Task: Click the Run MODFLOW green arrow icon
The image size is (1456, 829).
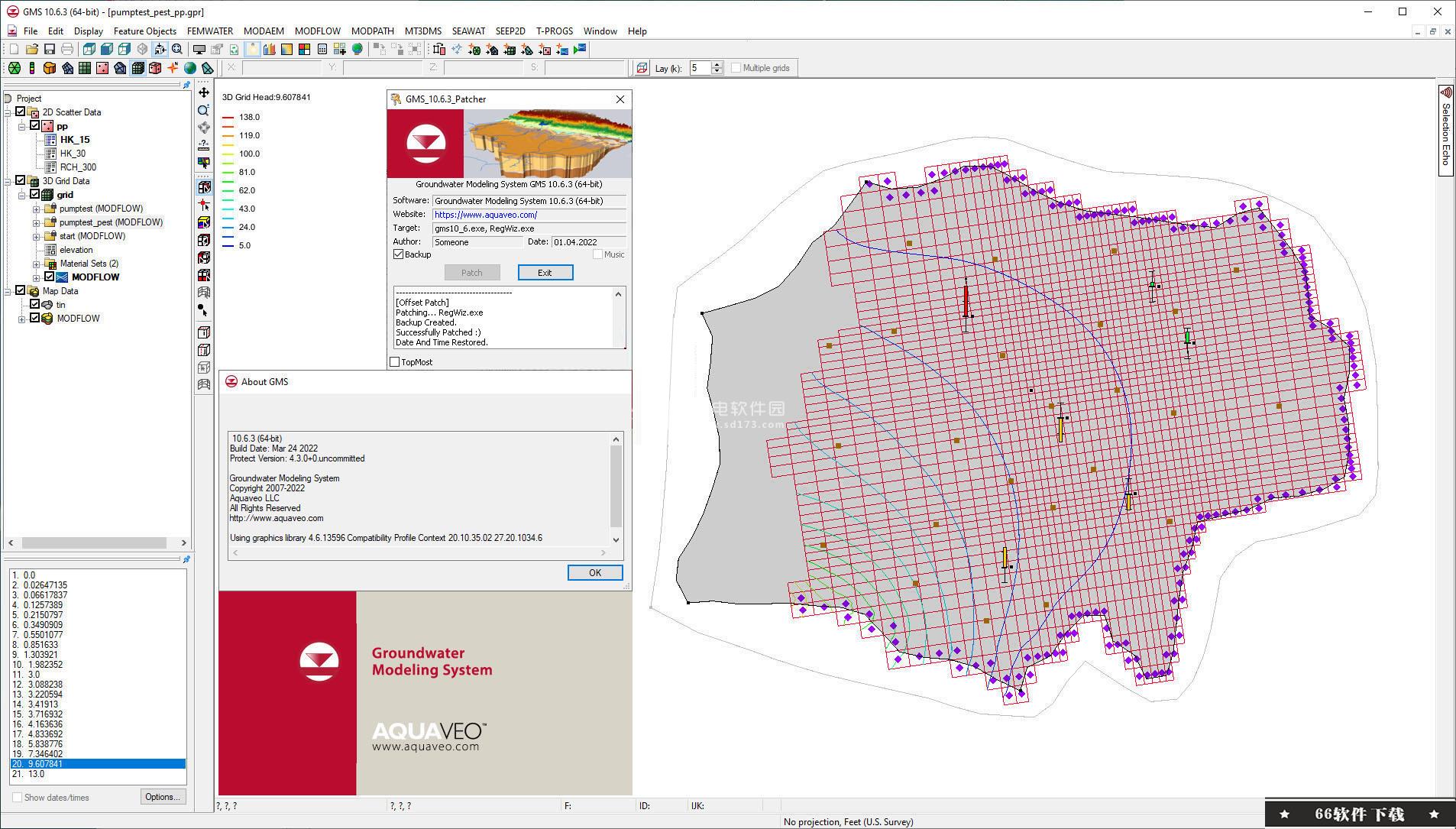Action: (580, 50)
